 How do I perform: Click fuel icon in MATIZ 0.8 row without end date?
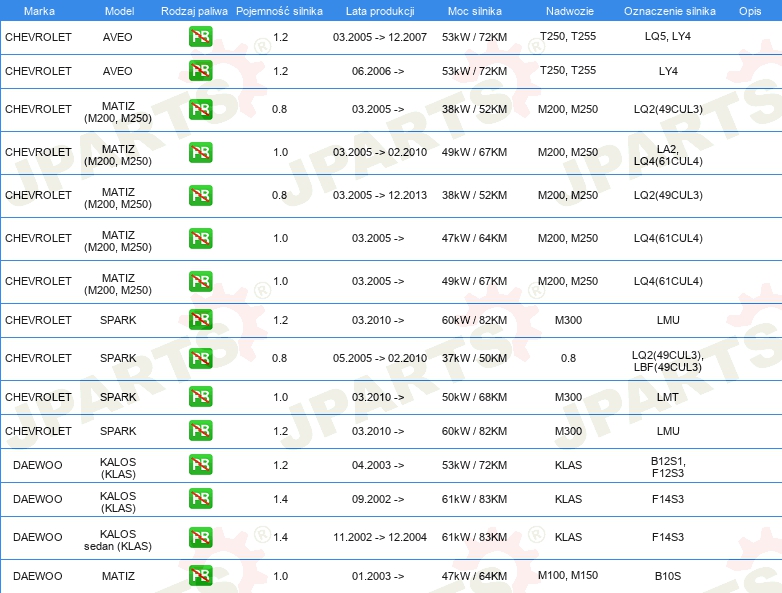tap(200, 109)
